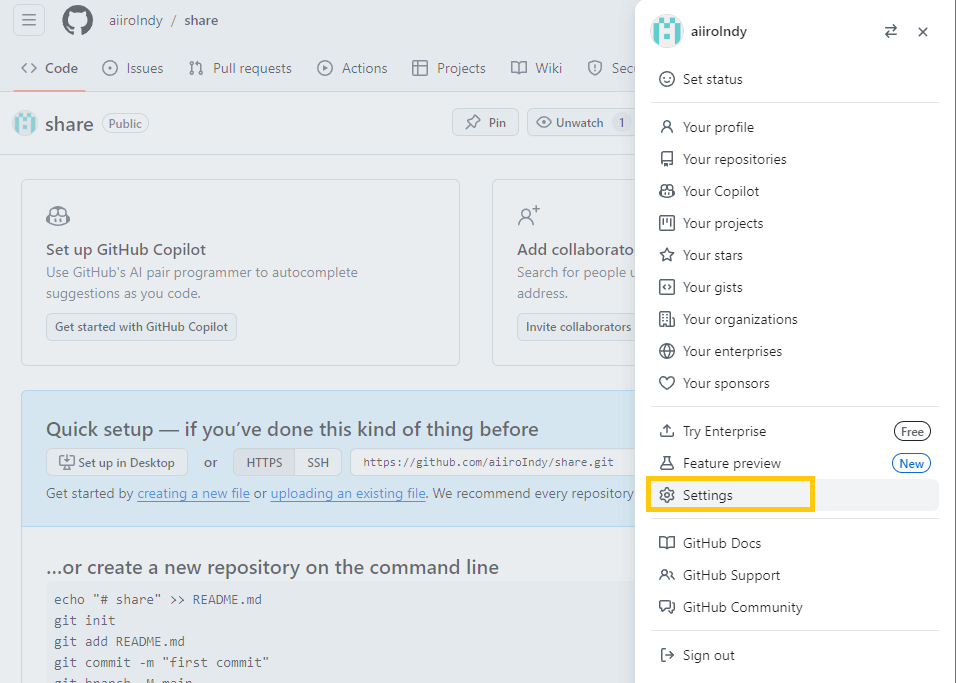Click the Unwatch button
This screenshot has width=956, height=683.
coord(579,123)
